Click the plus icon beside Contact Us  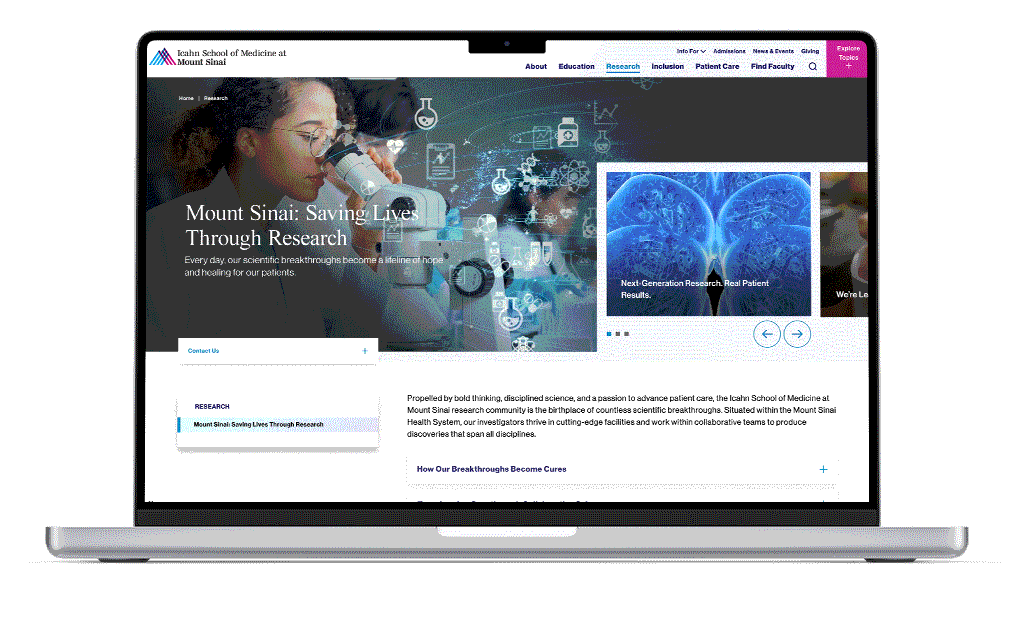pyautogui.click(x=365, y=351)
